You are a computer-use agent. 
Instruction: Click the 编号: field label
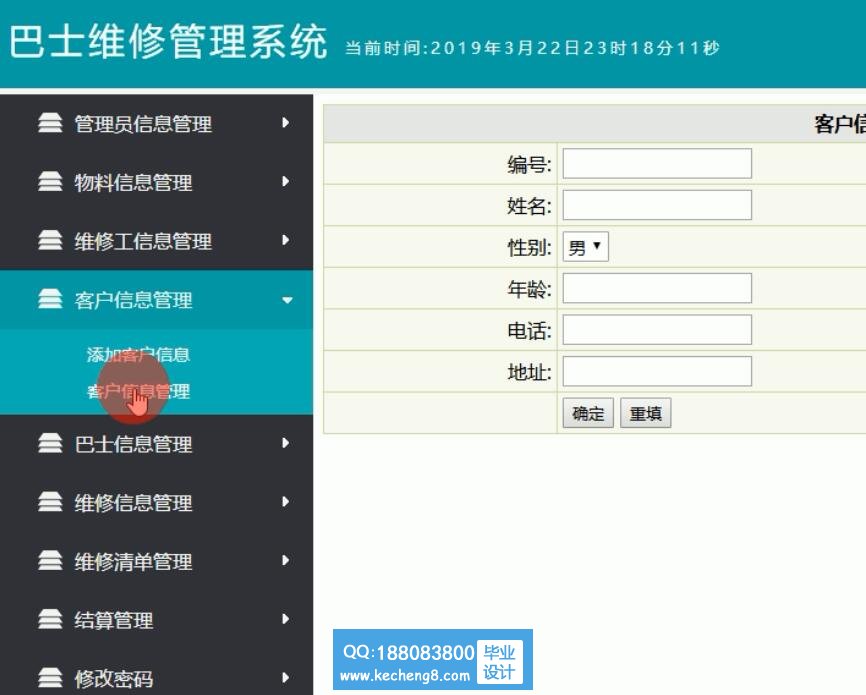point(530,165)
